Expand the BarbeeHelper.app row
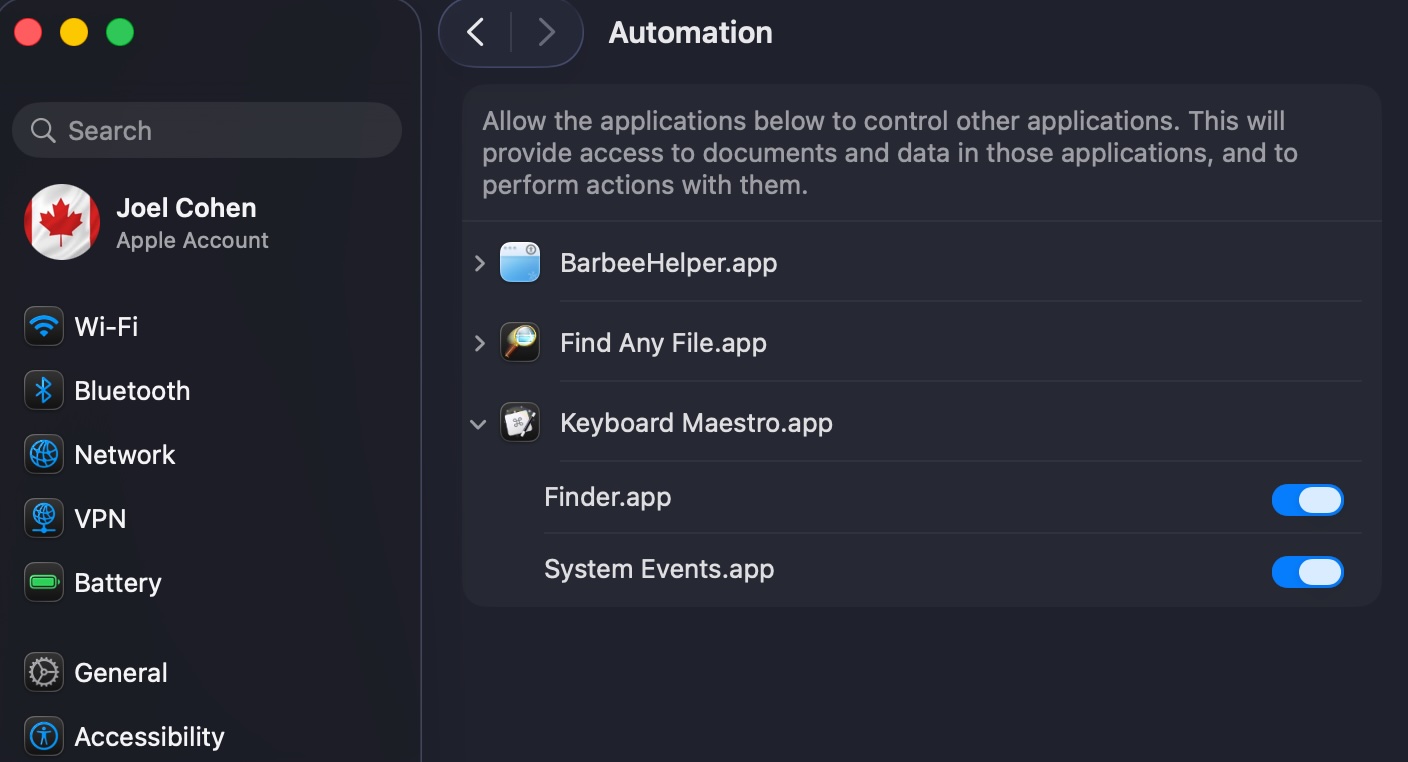The height and width of the screenshot is (762, 1408). point(480,263)
